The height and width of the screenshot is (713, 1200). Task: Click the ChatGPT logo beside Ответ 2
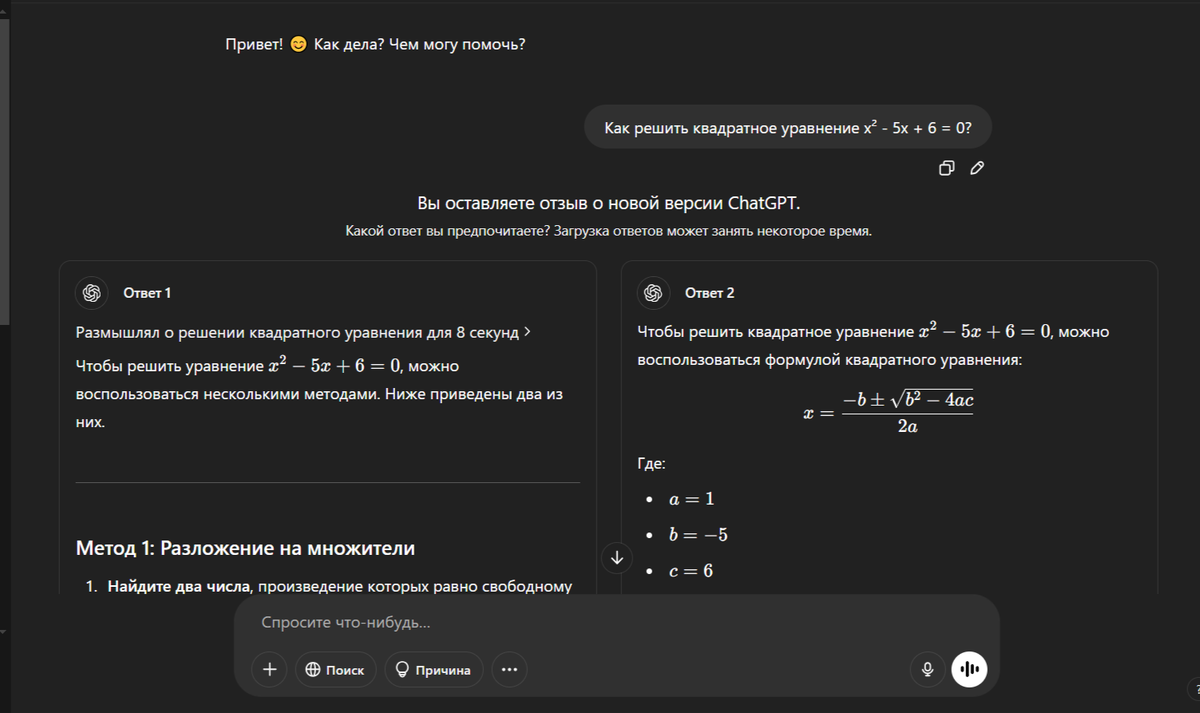pyautogui.click(x=654, y=293)
